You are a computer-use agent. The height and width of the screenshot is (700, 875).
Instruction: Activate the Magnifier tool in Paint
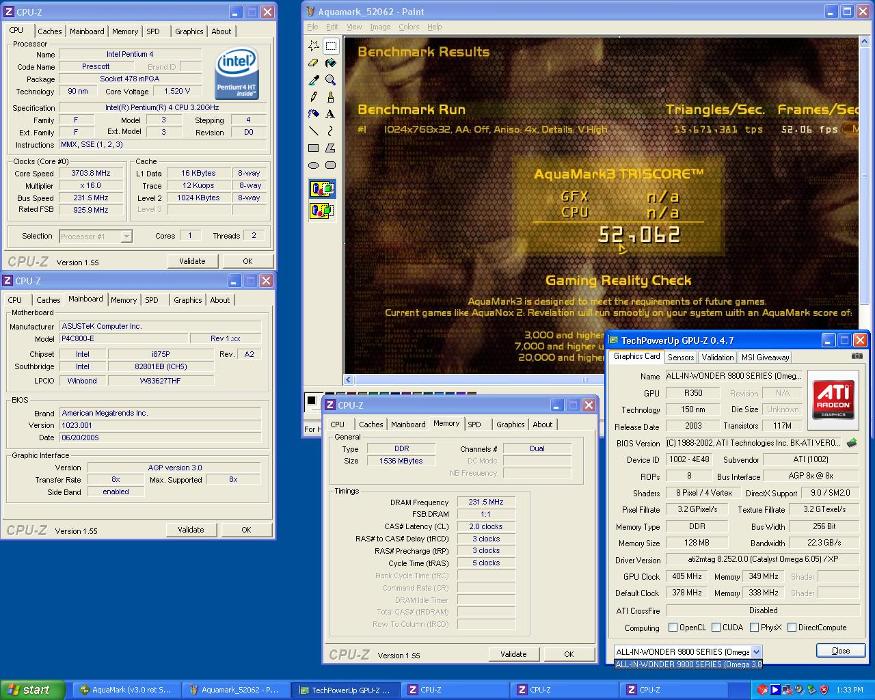(x=331, y=80)
